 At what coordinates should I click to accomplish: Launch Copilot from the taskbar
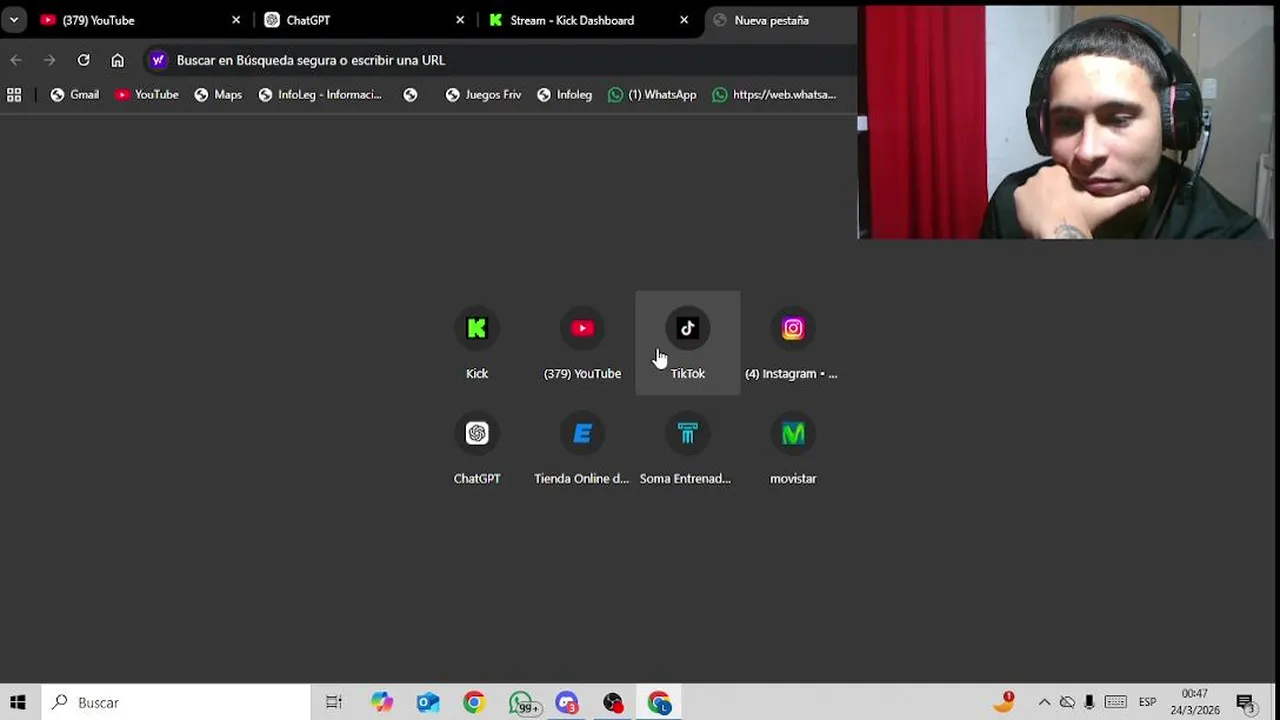coord(382,703)
